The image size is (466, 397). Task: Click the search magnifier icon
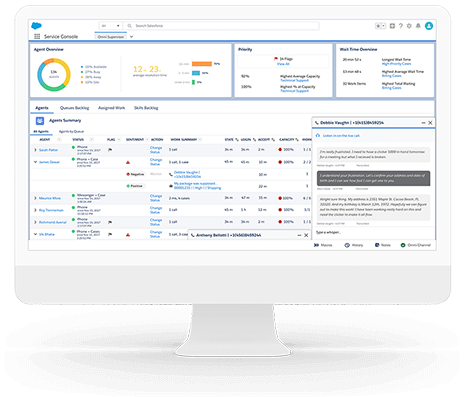click(130, 26)
